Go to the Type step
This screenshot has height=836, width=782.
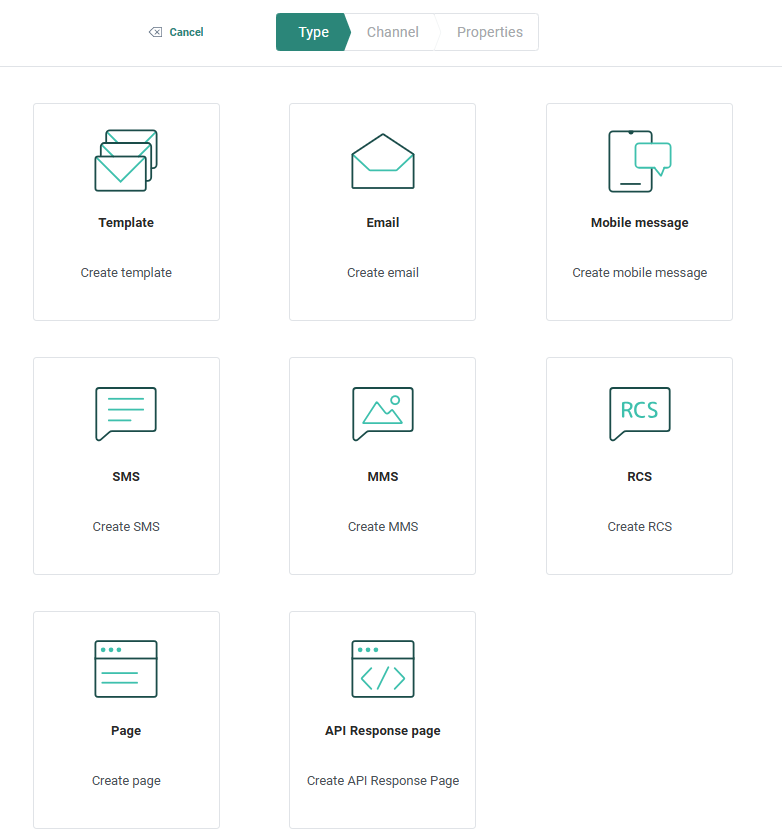[312, 32]
